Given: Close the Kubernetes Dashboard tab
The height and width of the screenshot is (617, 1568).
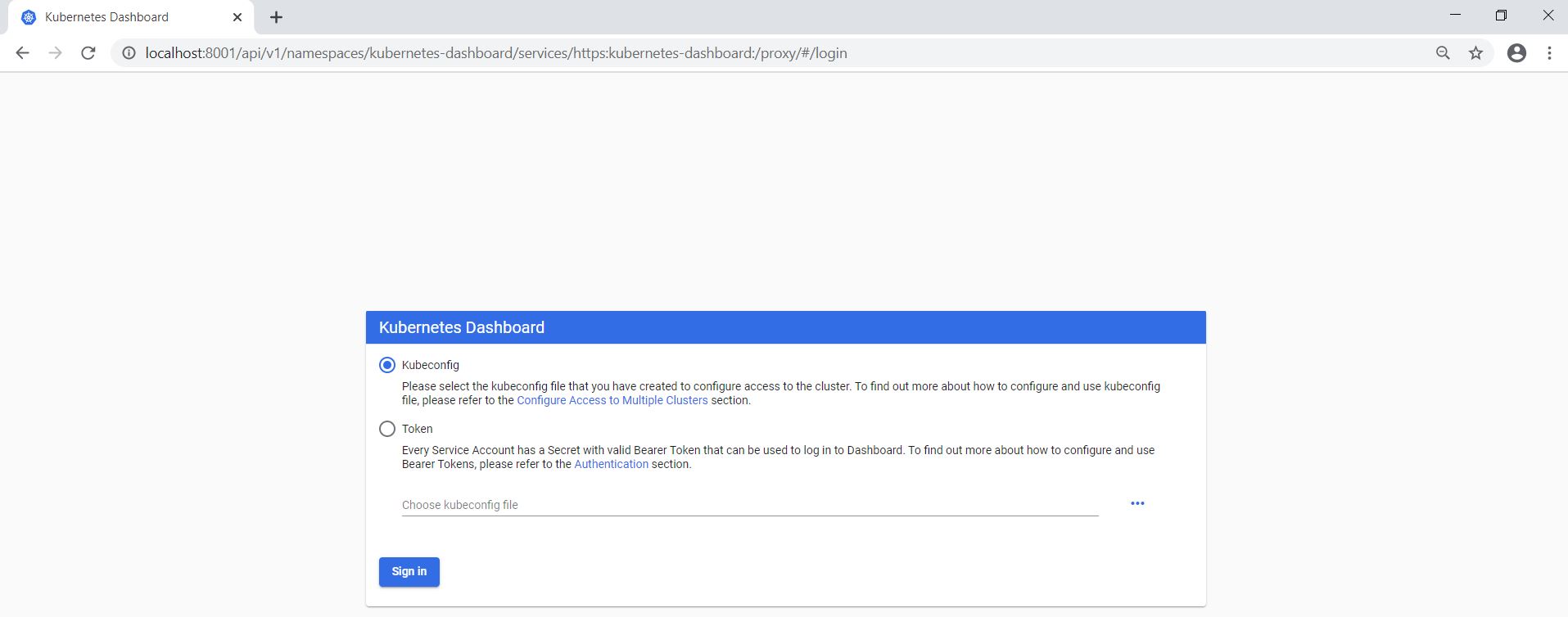Looking at the screenshot, I should pos(237,17).
